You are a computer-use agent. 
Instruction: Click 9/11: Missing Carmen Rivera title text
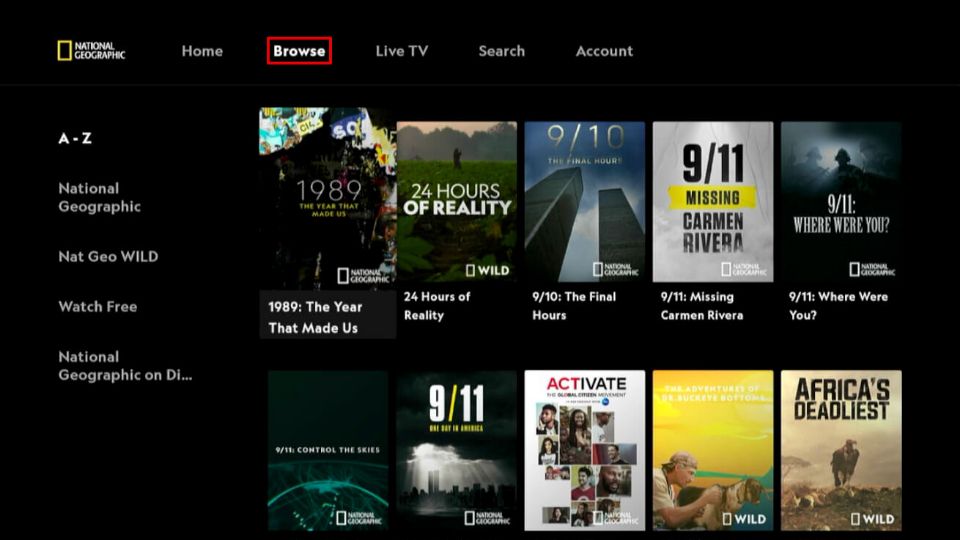[702, 306]
